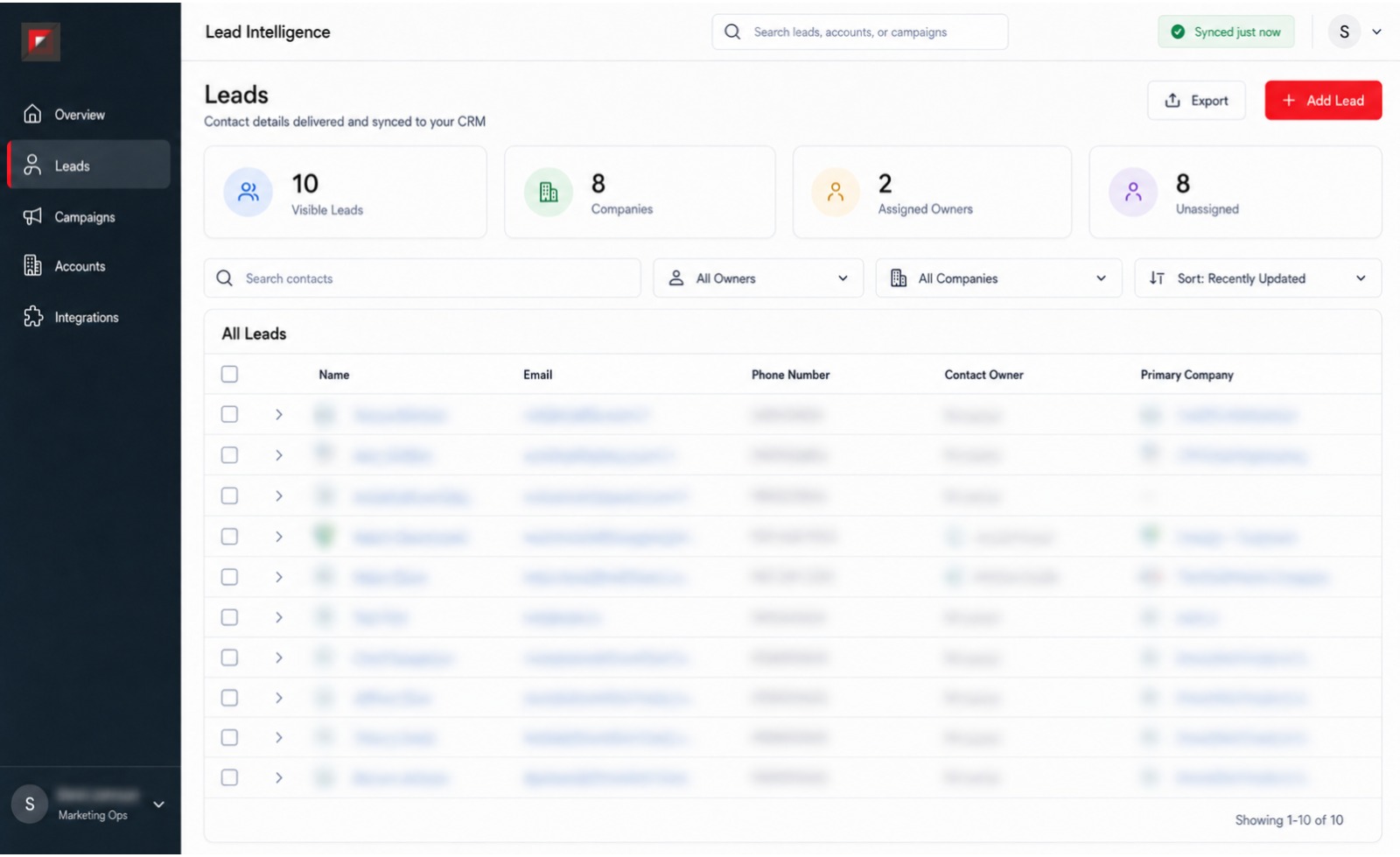This screenshot has height=857, width=1400.
Task: Click the green check icon beside Synced just now
Action: tap(1178, 32)
